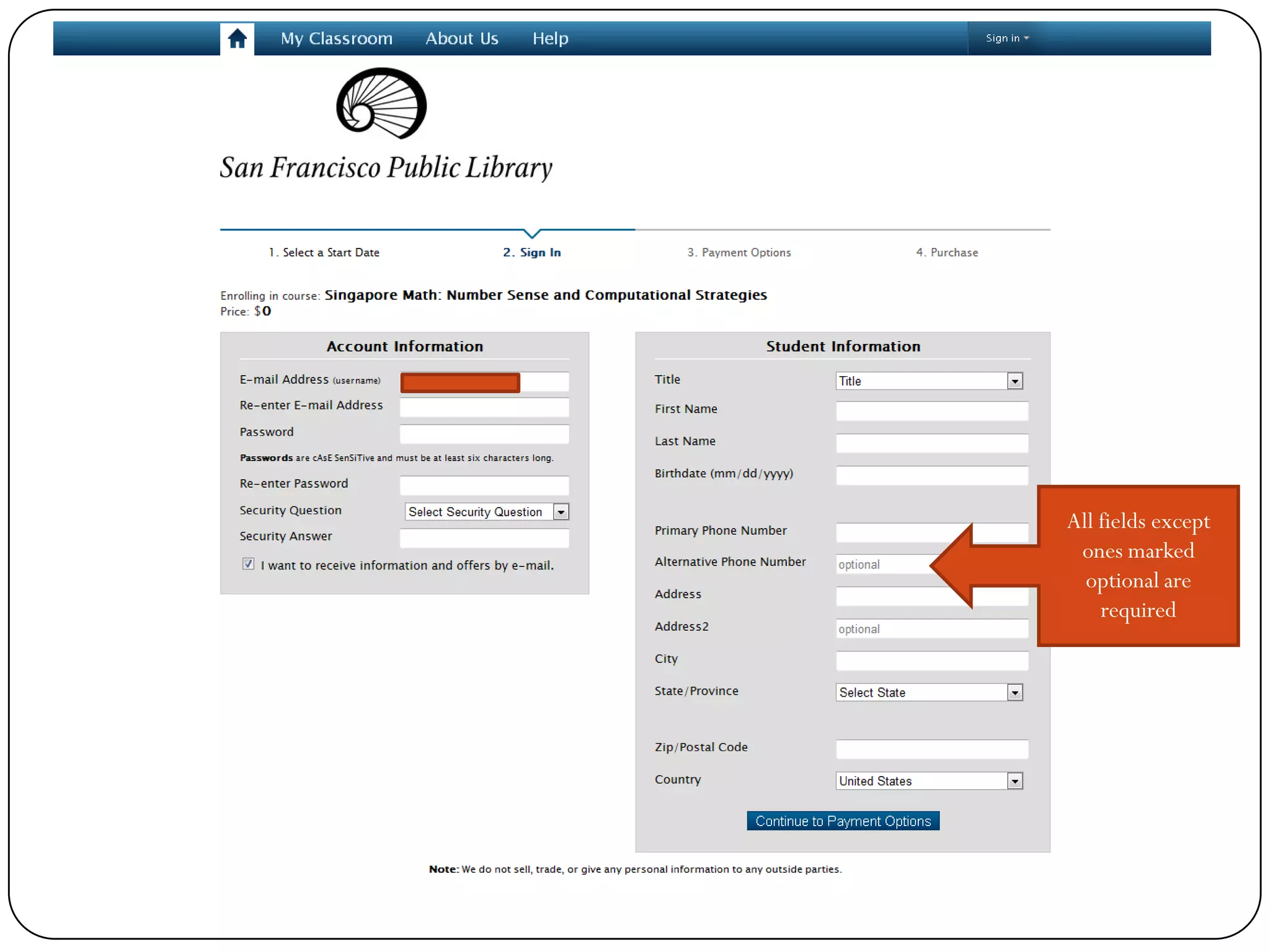Select step 1 Select a Start Date
The image size is (1270, 952).
click(324, 252)
